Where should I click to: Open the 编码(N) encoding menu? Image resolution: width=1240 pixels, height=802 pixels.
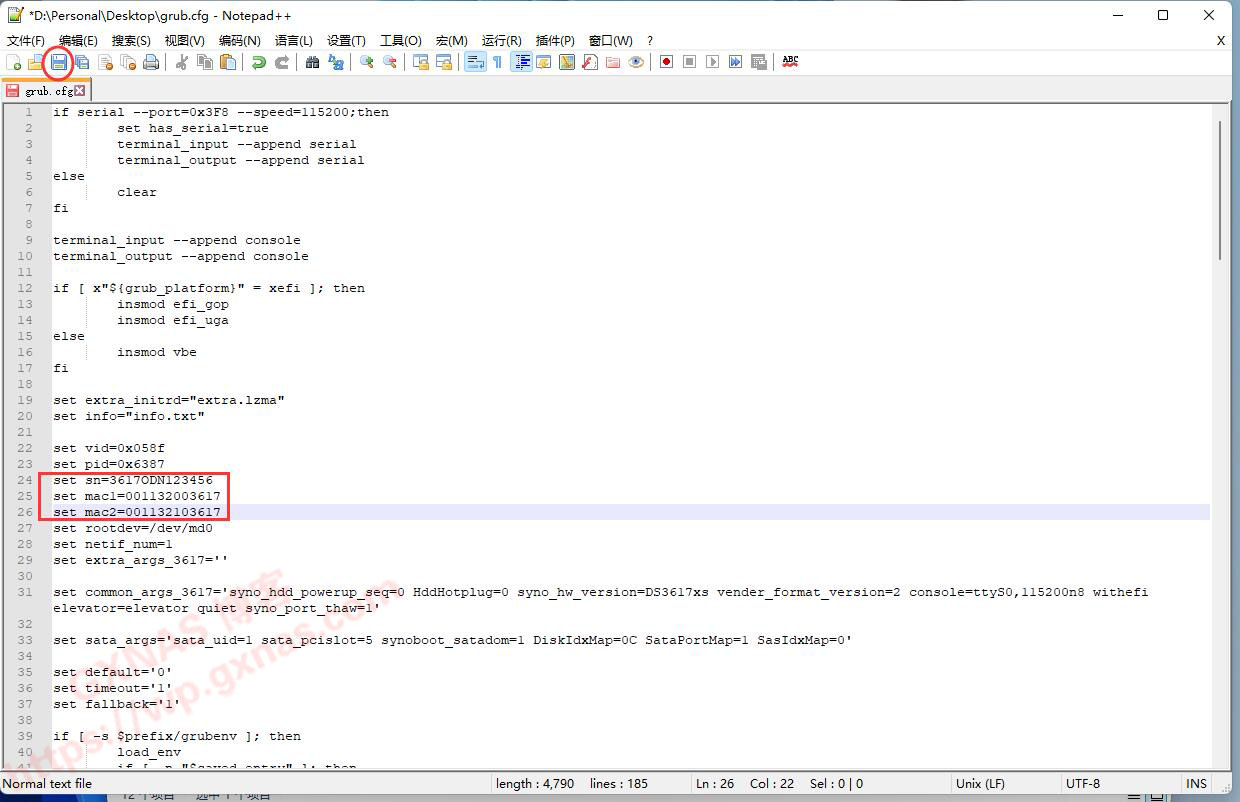[x=239, y=40]
